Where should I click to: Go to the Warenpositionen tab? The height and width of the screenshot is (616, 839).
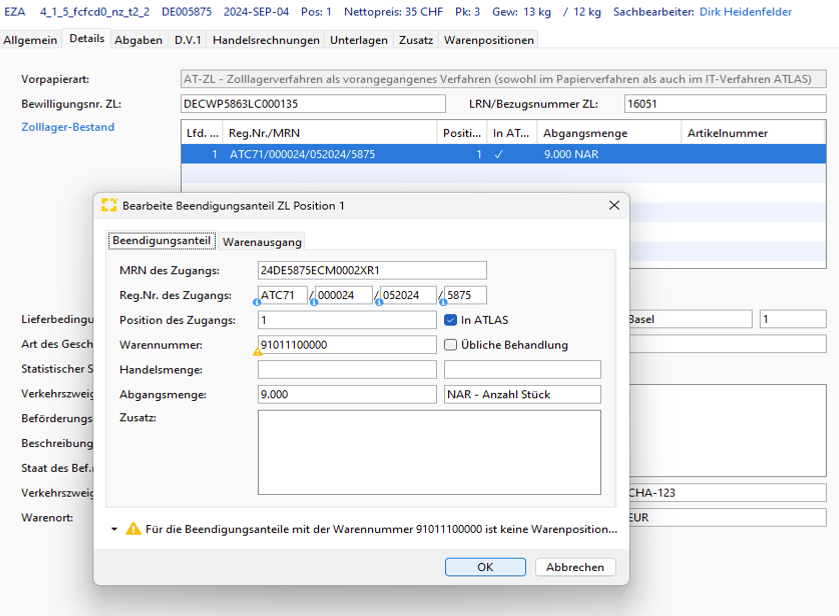(489, 40)
